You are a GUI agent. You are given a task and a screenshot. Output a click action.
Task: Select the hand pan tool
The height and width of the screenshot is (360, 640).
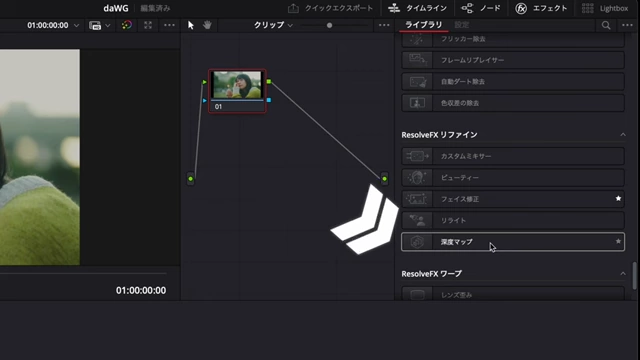[x=207, y=25]
